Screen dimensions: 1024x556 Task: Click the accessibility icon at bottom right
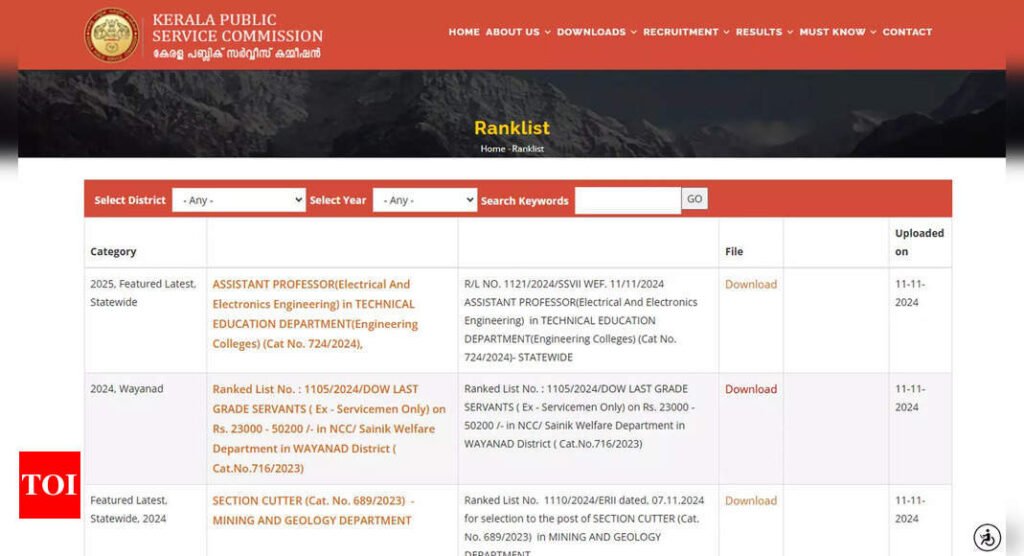[987, 537]
